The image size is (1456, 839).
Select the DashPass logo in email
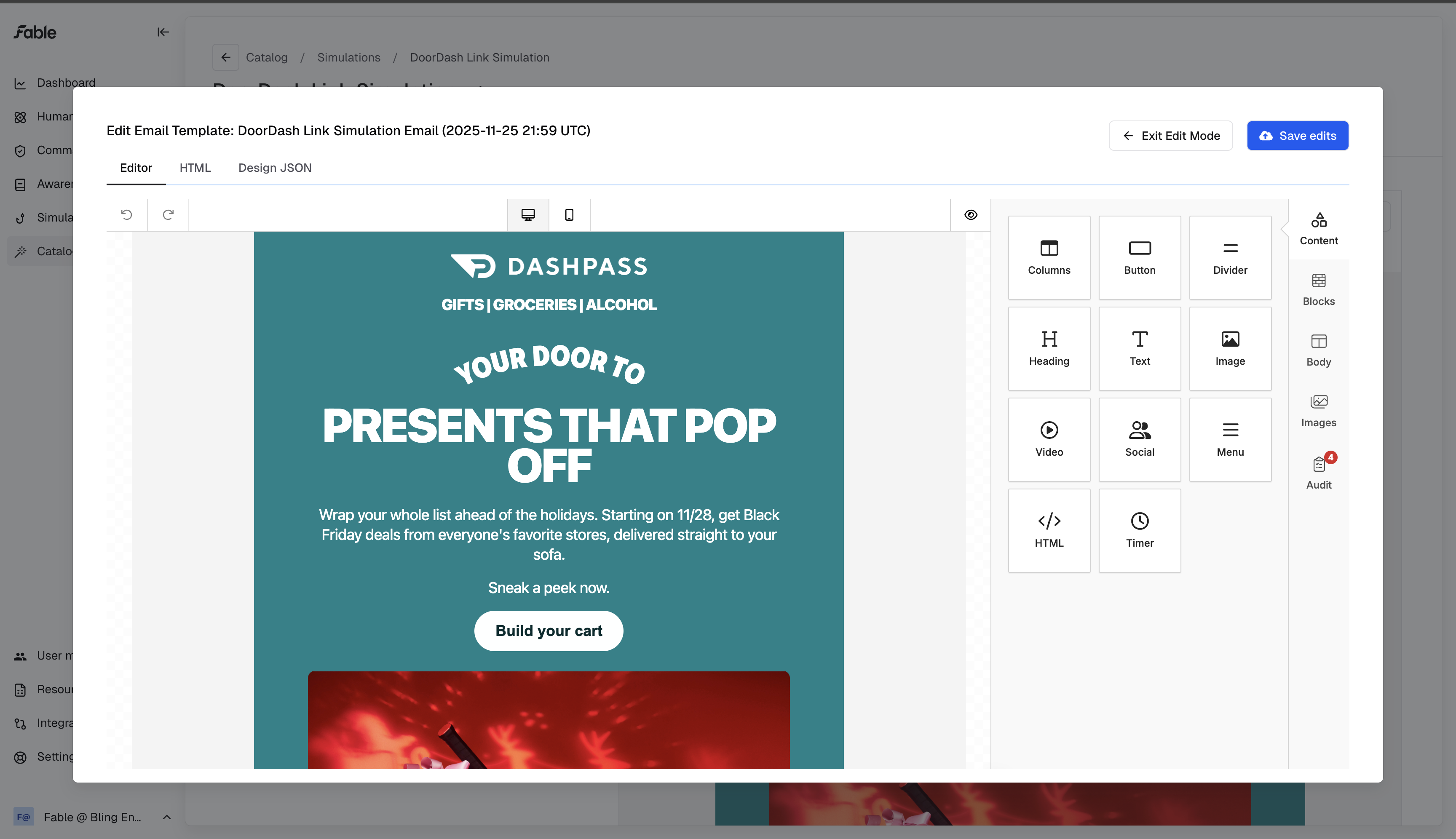coord(549,266)
